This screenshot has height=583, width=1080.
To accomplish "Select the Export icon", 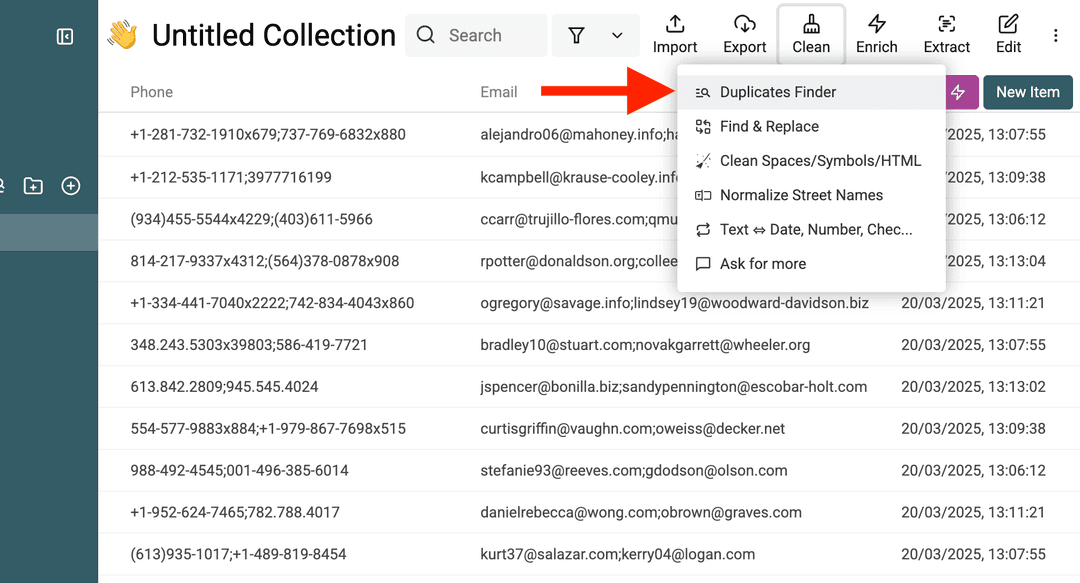I will 744,33.
